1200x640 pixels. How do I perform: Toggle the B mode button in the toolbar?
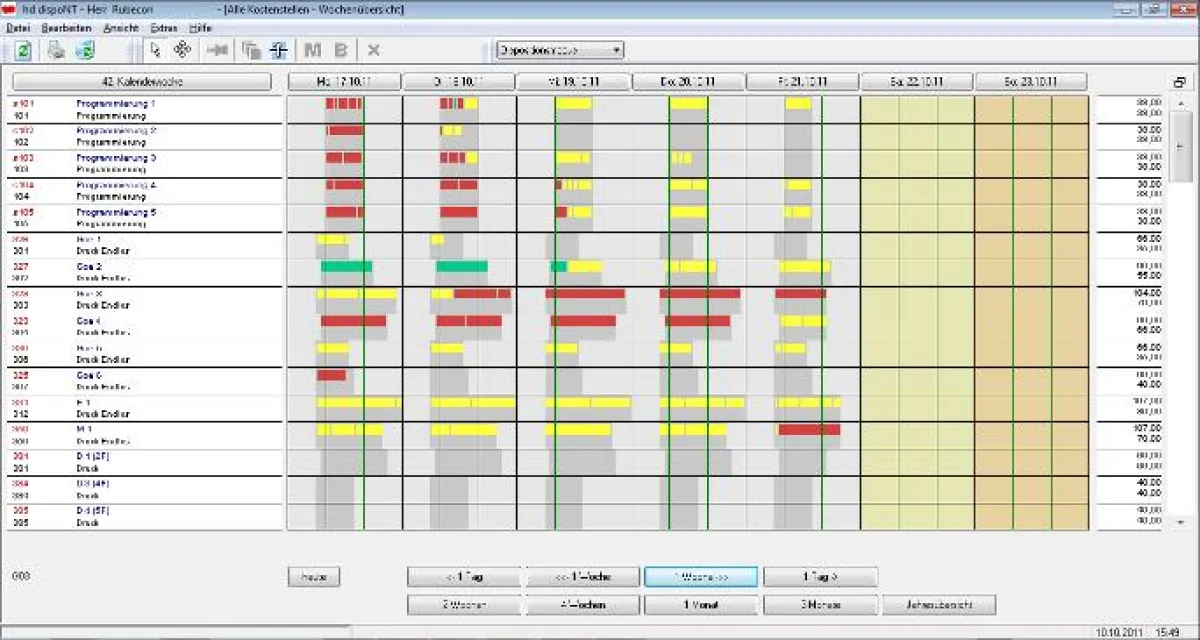pyautogui.click(x=340, y=50)
